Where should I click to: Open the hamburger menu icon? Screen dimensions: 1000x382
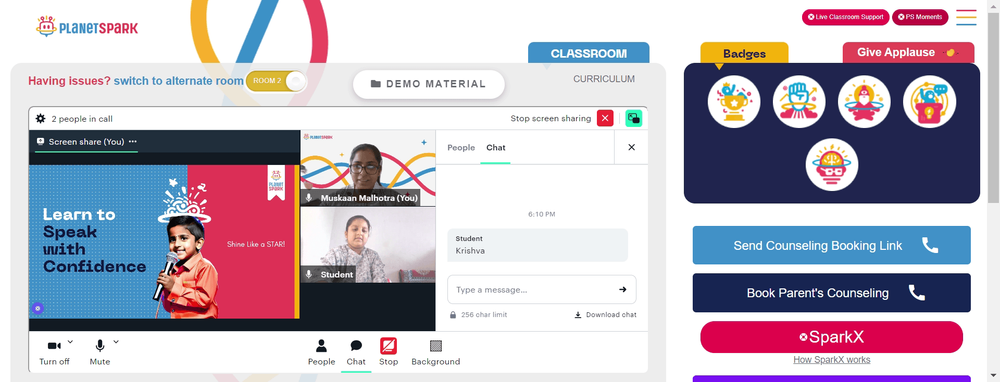pos(966,17)
